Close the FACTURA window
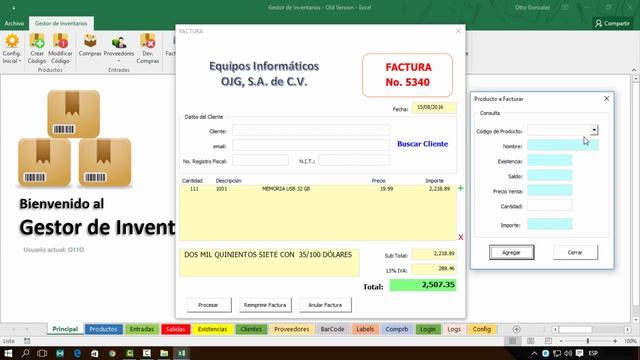640x360 pixels. tap(458, 31)
